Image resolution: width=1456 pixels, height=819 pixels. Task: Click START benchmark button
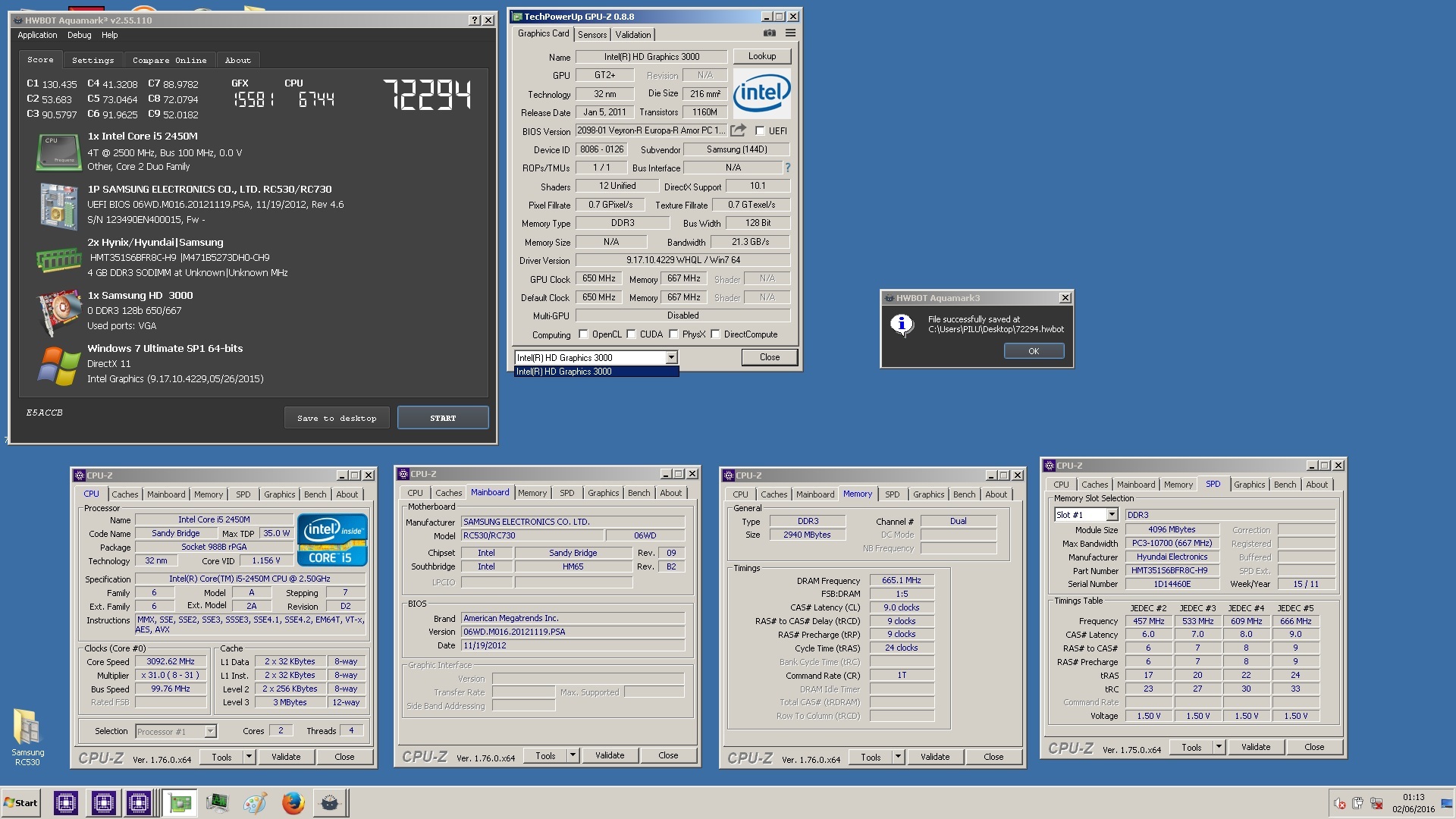[443, 418]
